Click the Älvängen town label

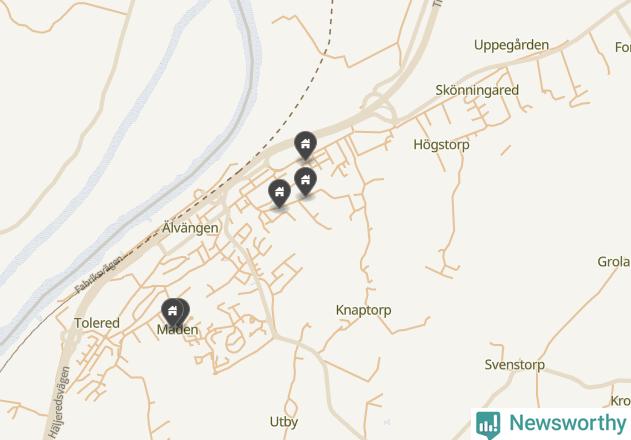tap(190, 228)
